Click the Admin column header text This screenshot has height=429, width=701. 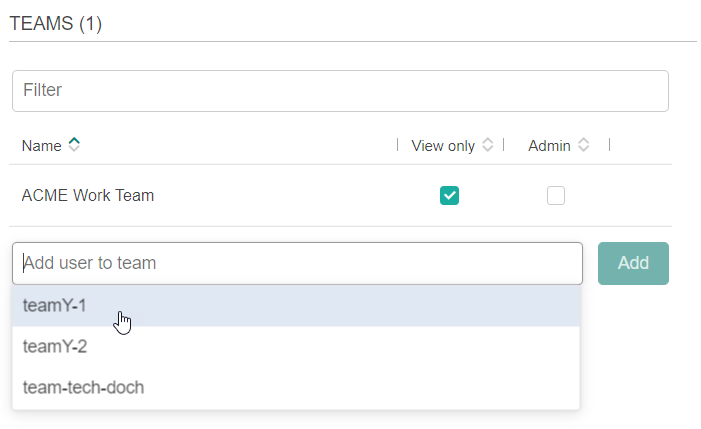[549, 146]
